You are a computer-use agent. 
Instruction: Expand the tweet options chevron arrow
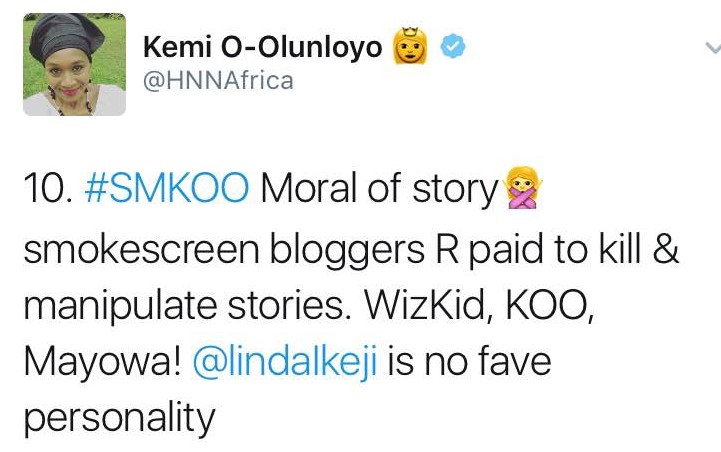pyautogui.click(x=712, y=47)
